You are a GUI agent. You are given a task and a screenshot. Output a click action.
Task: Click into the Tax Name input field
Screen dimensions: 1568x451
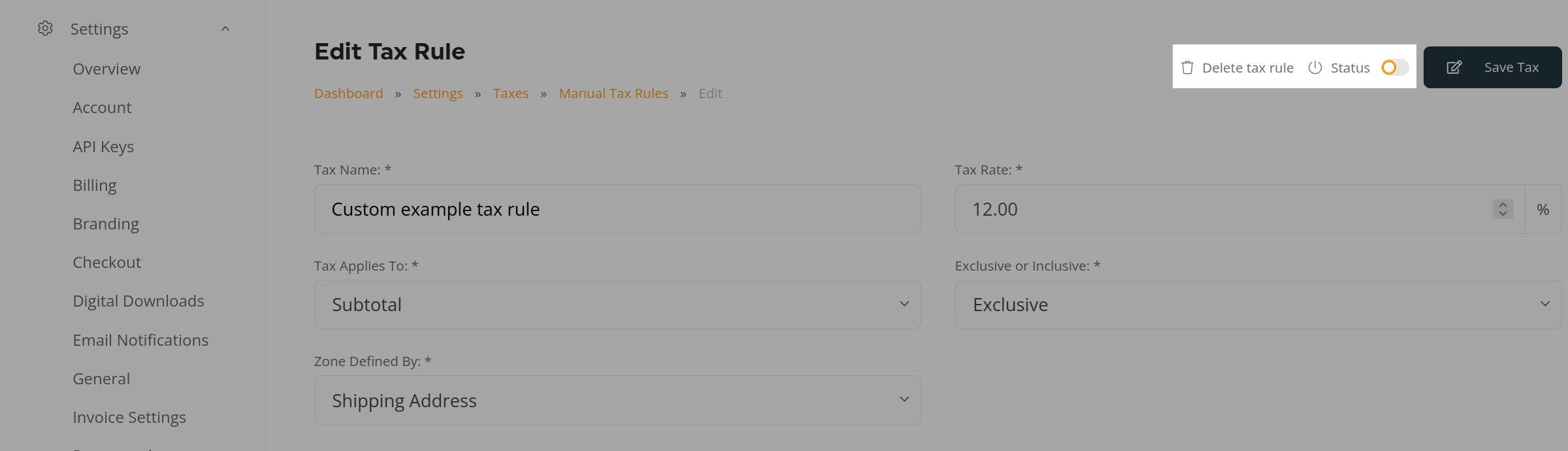pyautogui.click(x=617, y=209)
